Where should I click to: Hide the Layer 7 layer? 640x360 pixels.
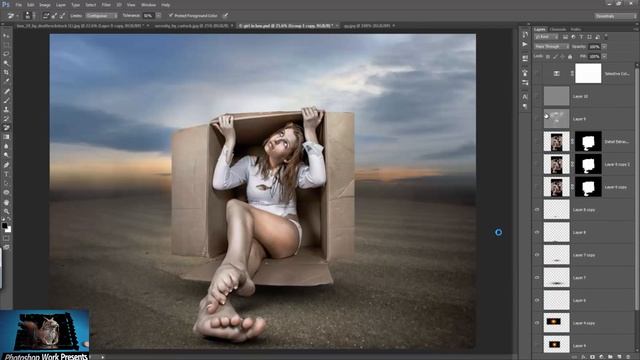tap(537, 278)
